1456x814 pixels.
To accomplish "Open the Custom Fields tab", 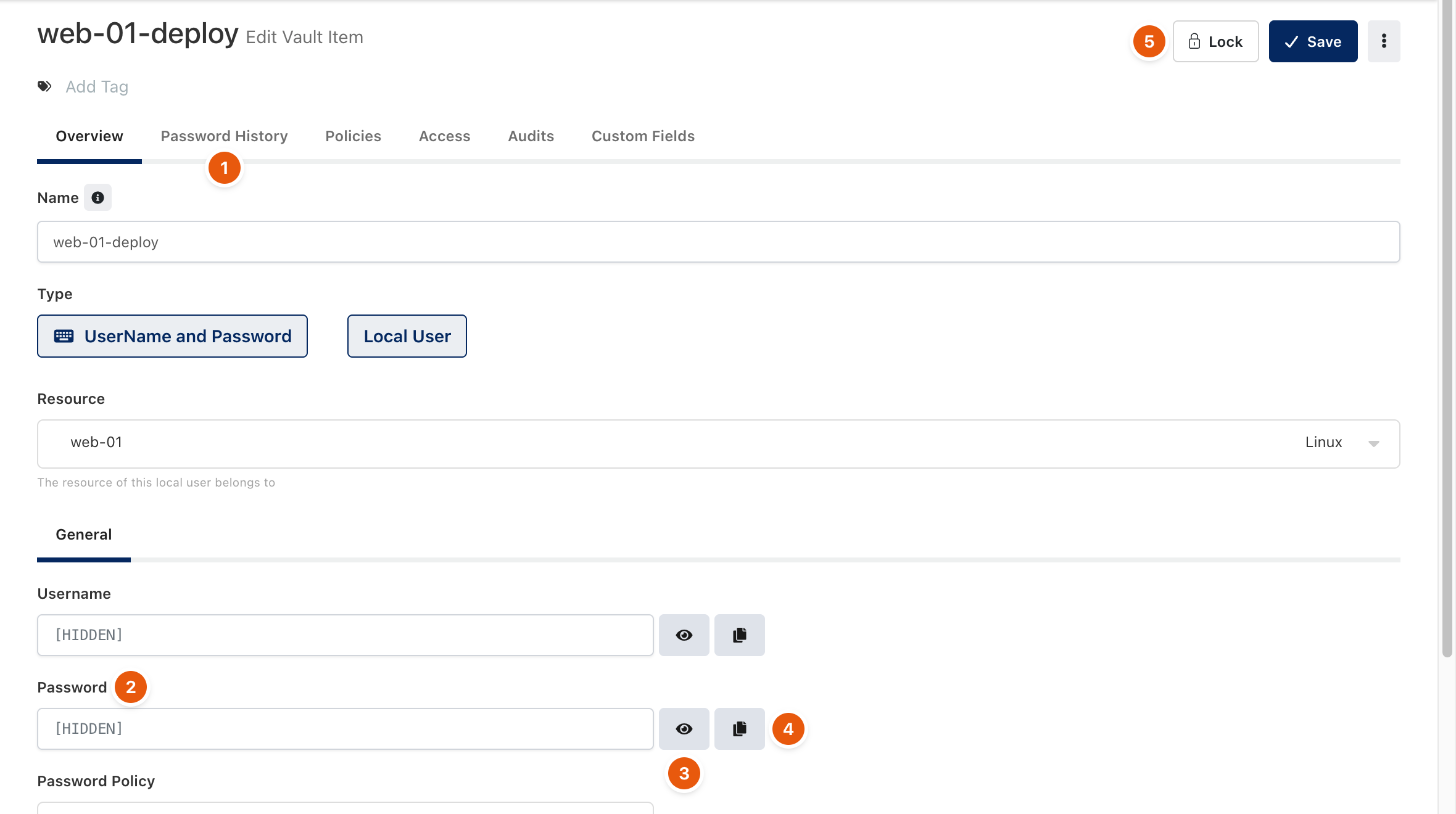I will tap(643, 136).
